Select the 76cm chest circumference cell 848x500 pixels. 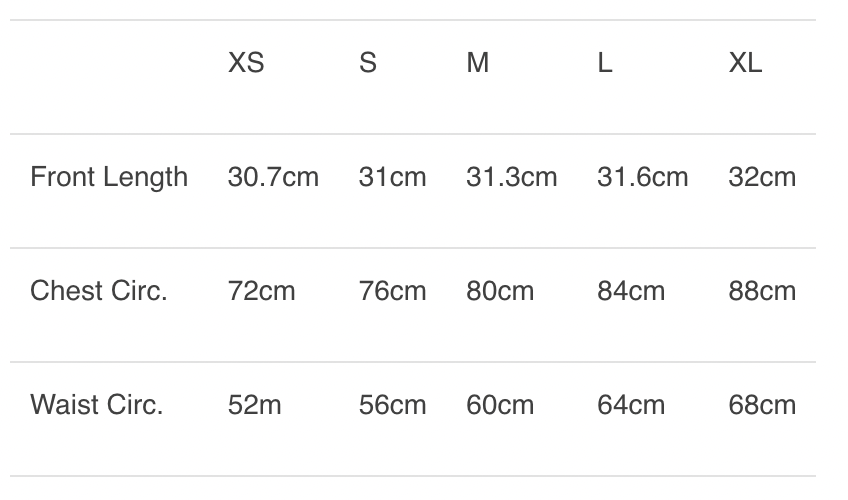pos(392,291)
